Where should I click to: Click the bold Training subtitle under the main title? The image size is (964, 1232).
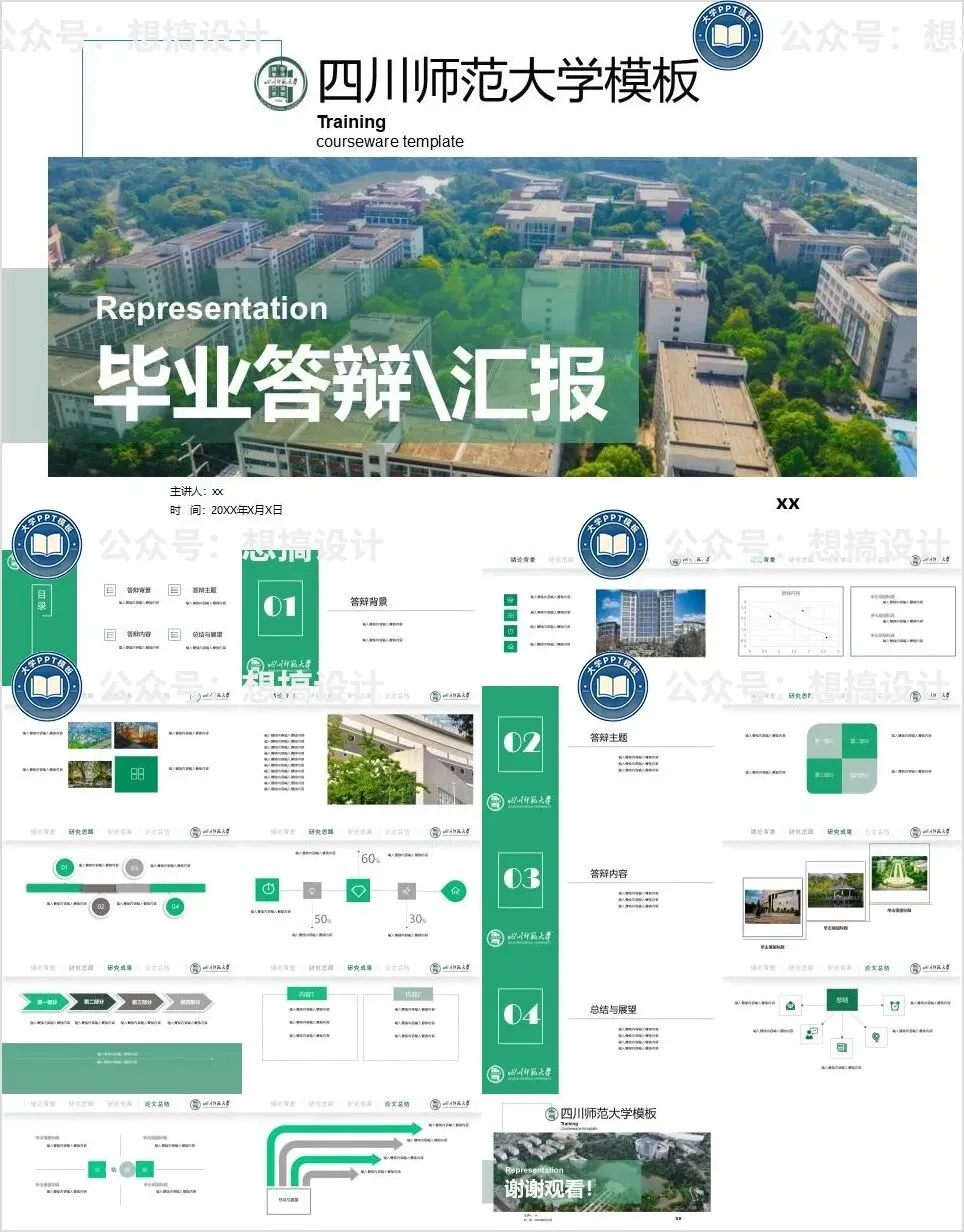pos(351,122)
